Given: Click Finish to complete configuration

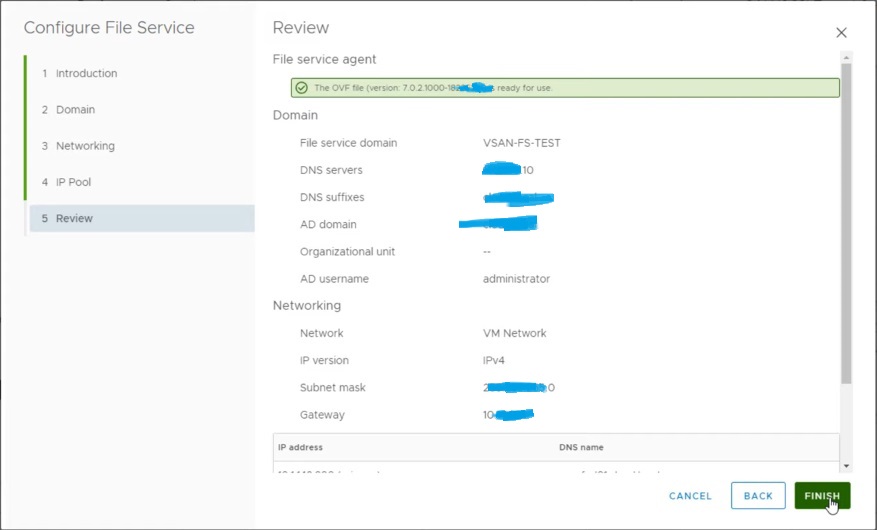Looking at the screenshot, I should pos(822,496).
